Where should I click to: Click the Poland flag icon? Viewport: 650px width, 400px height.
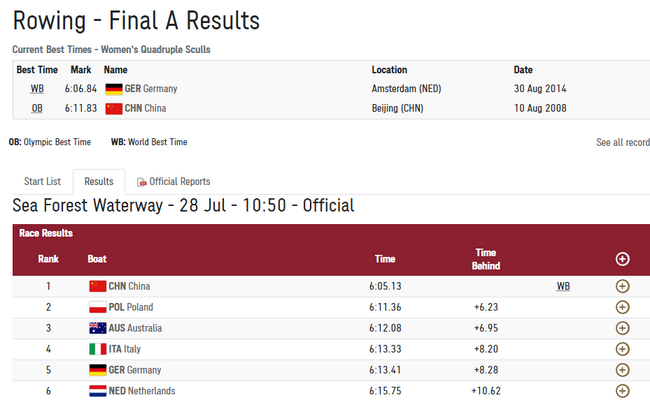click(98, 307)
